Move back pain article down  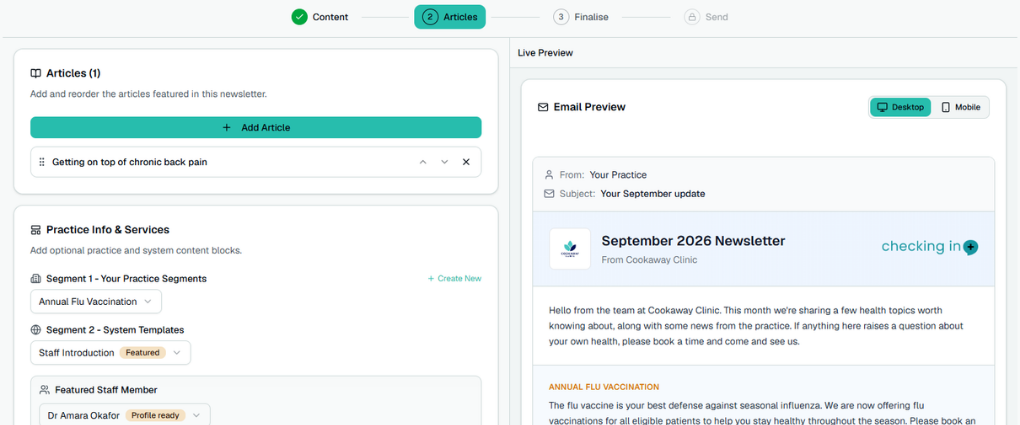(x=444, y=162)
